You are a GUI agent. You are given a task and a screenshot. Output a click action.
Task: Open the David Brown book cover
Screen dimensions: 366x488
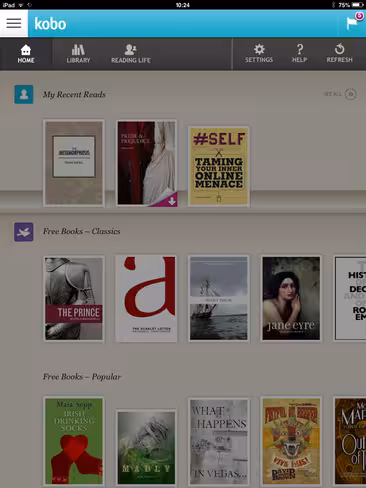(x=291, y=441)
